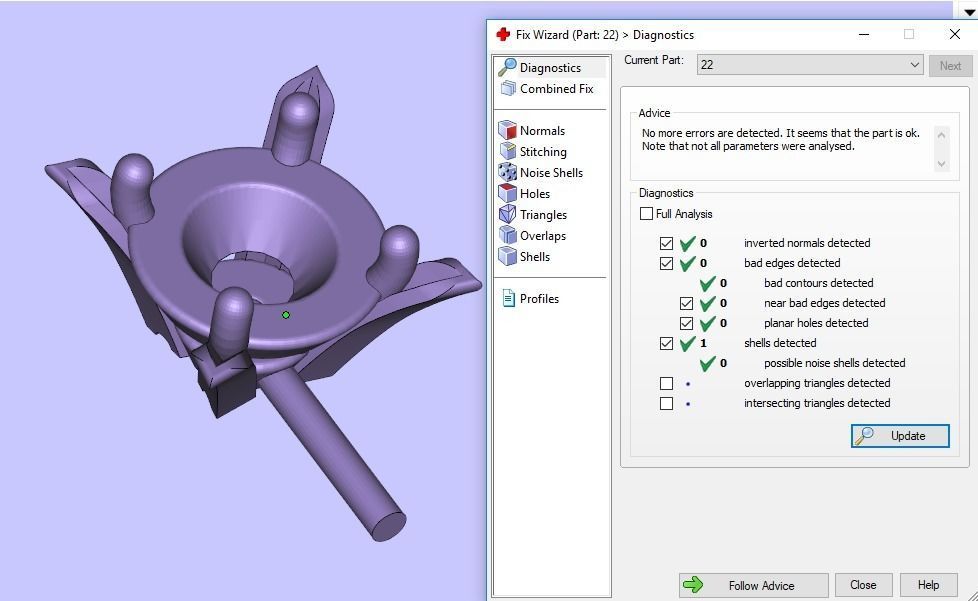The height and width of the screenshot is (601, 978).
Task: Open the Diagnostics page
Action: (x=550, y=67)
